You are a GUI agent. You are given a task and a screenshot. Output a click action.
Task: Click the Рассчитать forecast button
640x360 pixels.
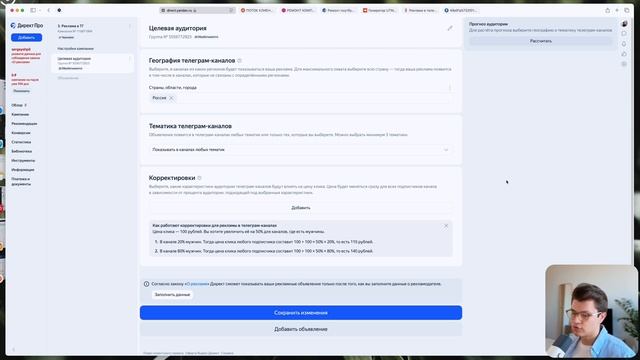click(x=541, y=41)
